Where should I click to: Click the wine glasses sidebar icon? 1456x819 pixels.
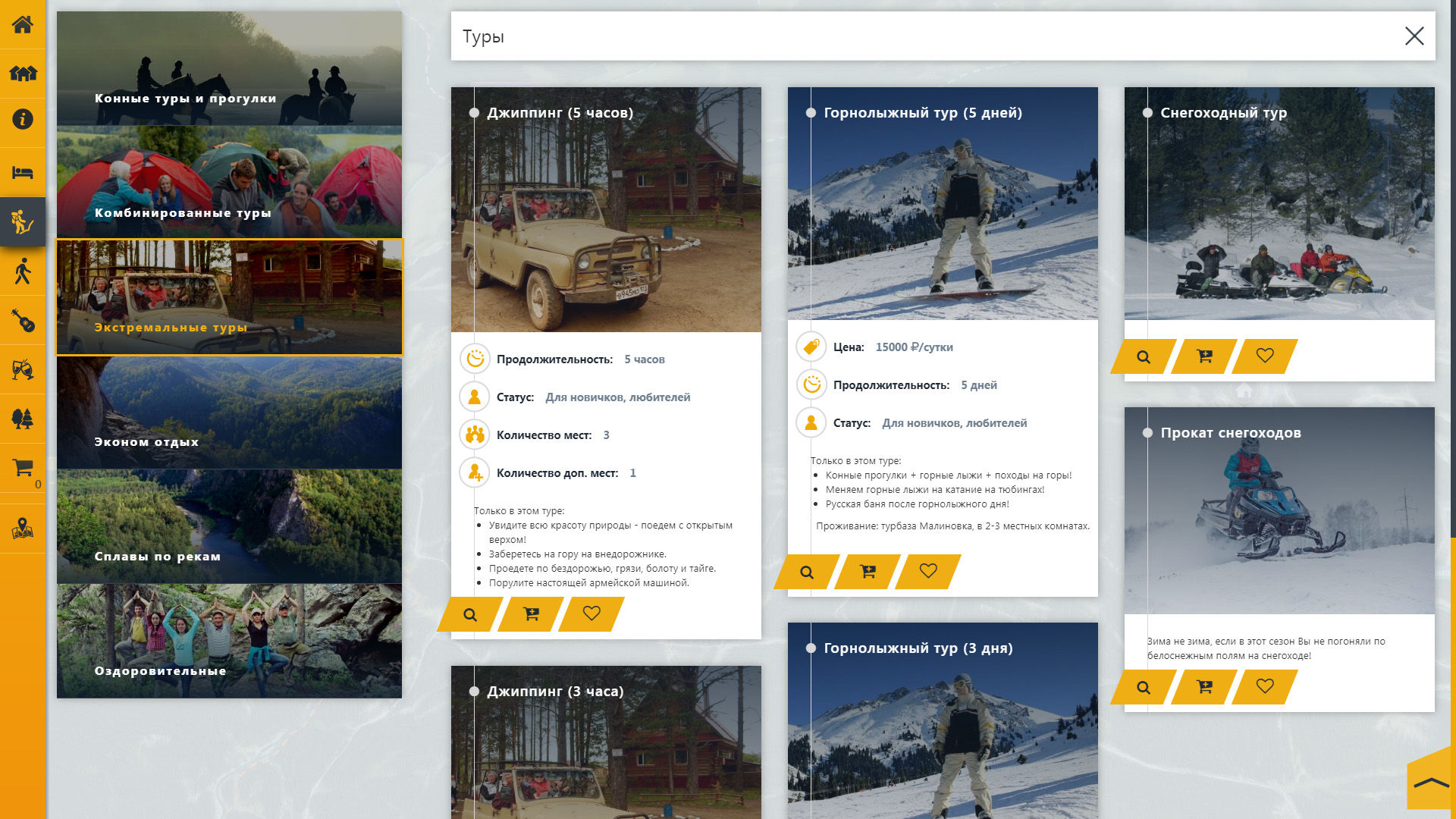(22, 369)
